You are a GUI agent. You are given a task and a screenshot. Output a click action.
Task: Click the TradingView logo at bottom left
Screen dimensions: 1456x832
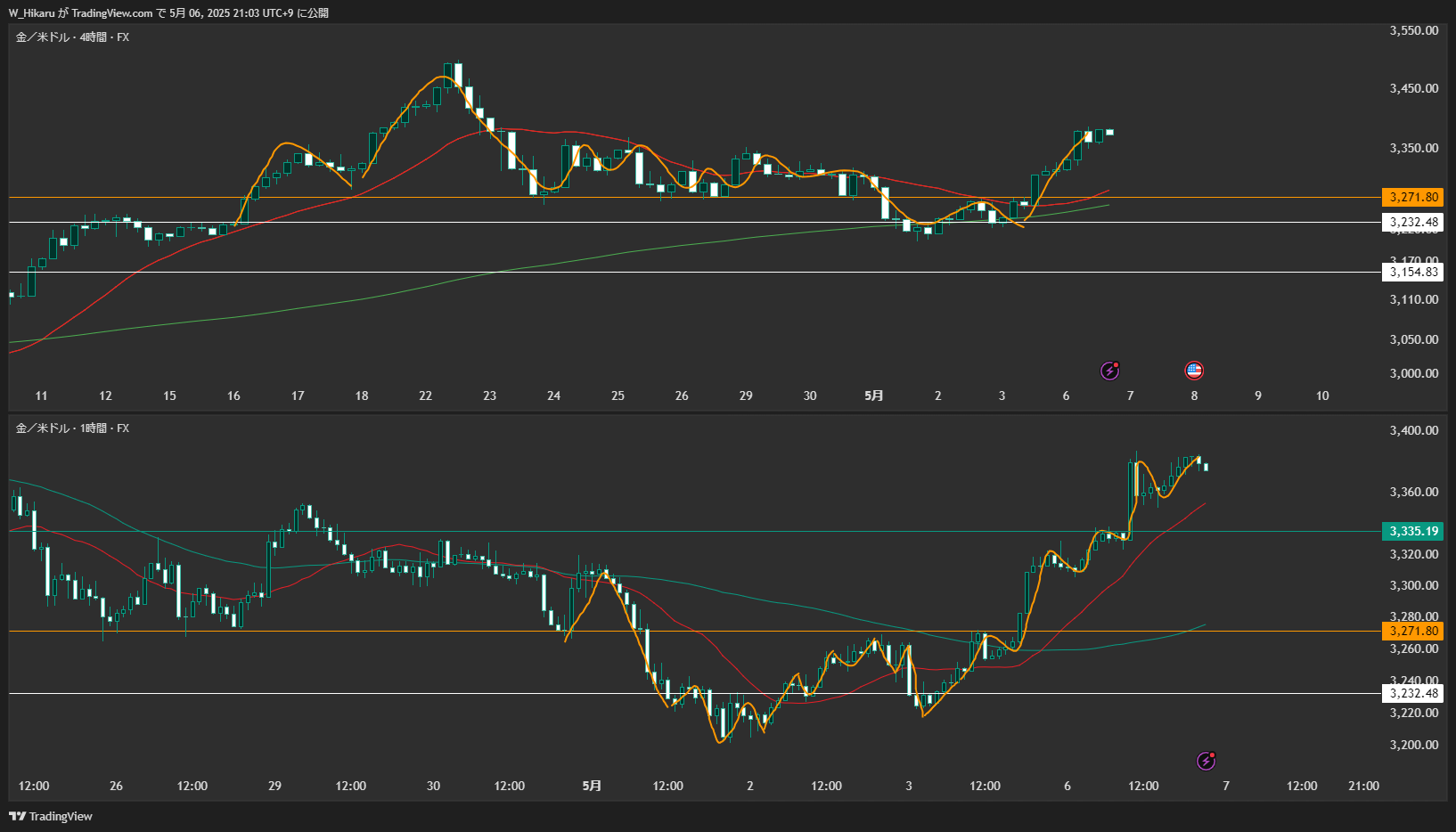[51, 816]
